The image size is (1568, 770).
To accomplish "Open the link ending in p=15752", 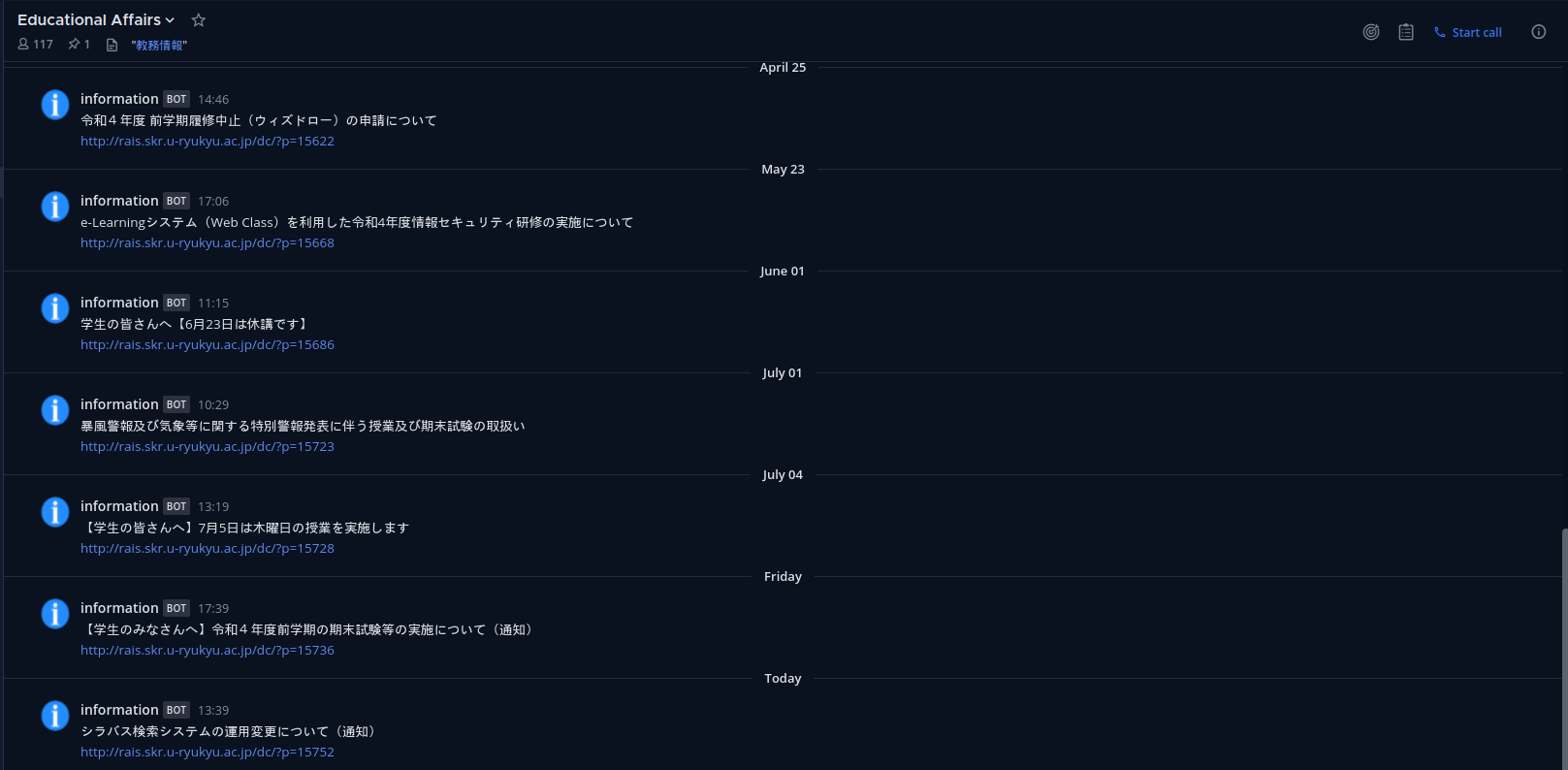I will [x=208, y=753].
